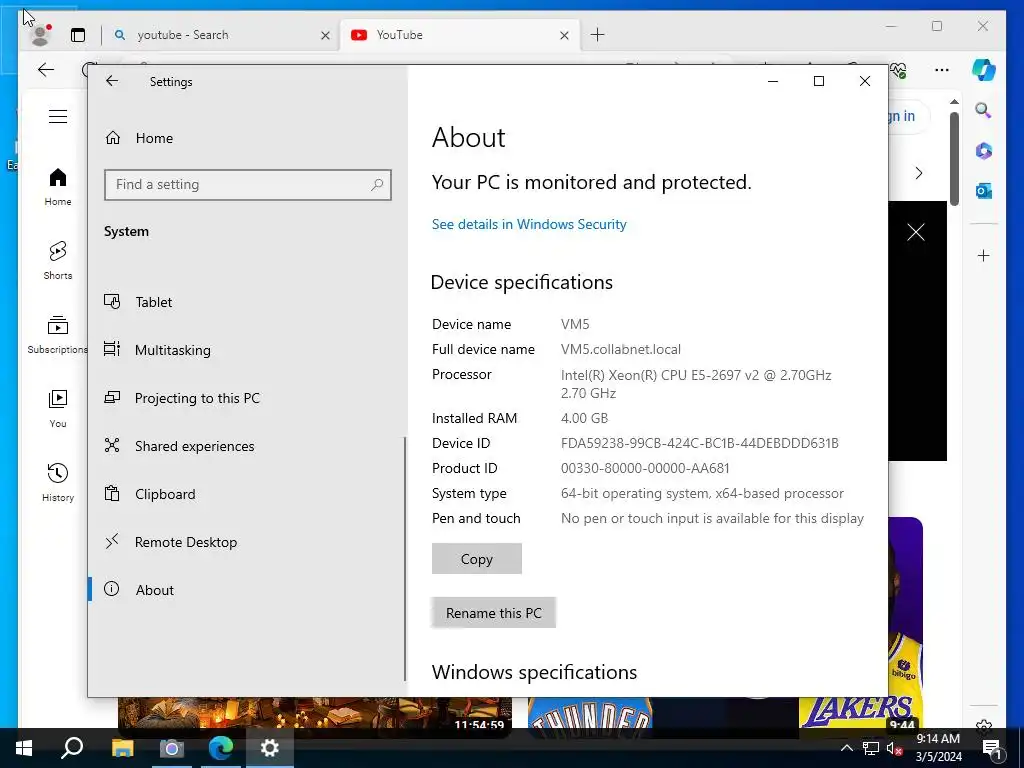Click the Edge back navigation arrow

click(46, 70)
